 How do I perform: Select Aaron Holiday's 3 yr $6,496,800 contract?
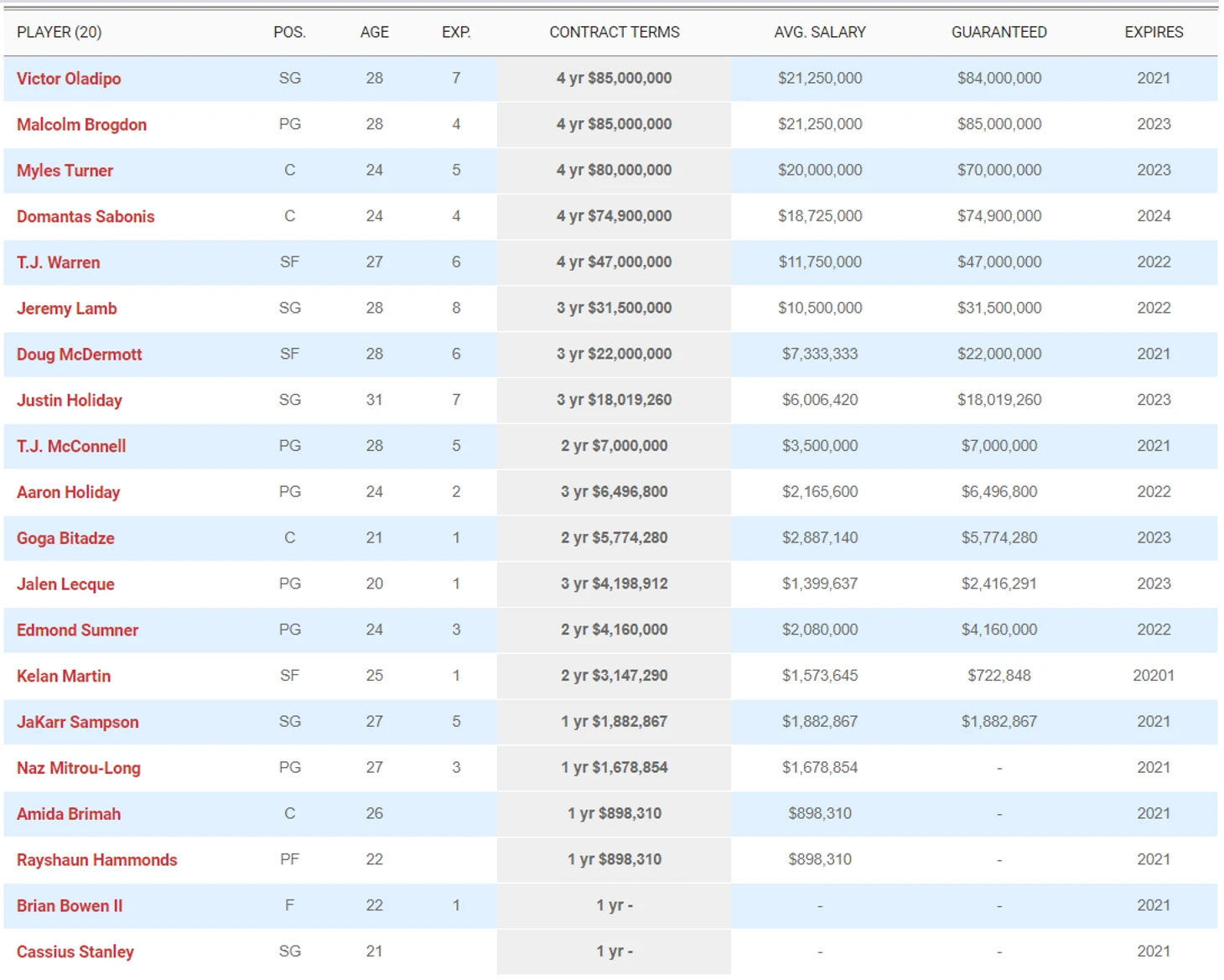(615, 492)
